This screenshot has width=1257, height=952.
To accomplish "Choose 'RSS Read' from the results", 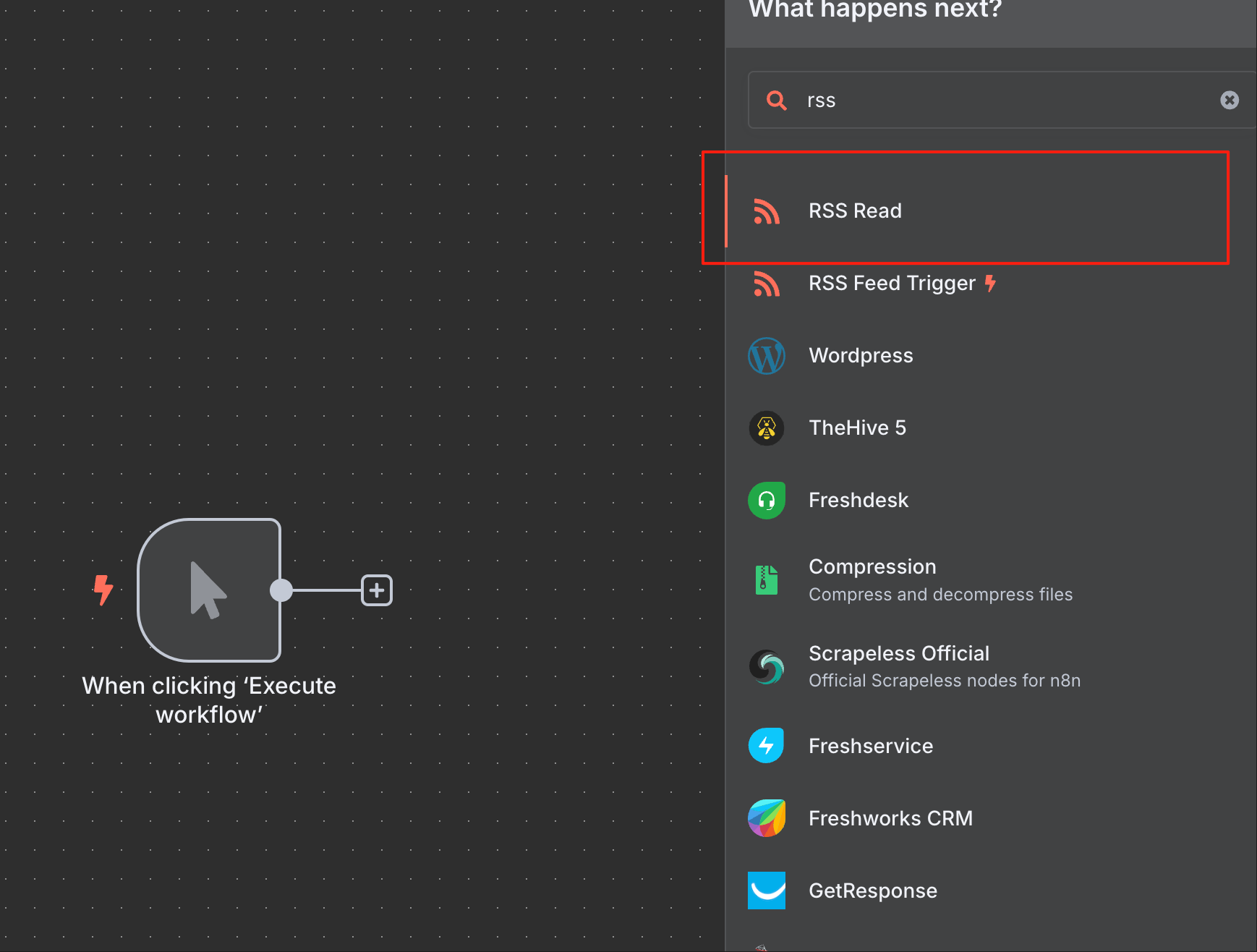I will pyautogui.click(x=991, y=211).
